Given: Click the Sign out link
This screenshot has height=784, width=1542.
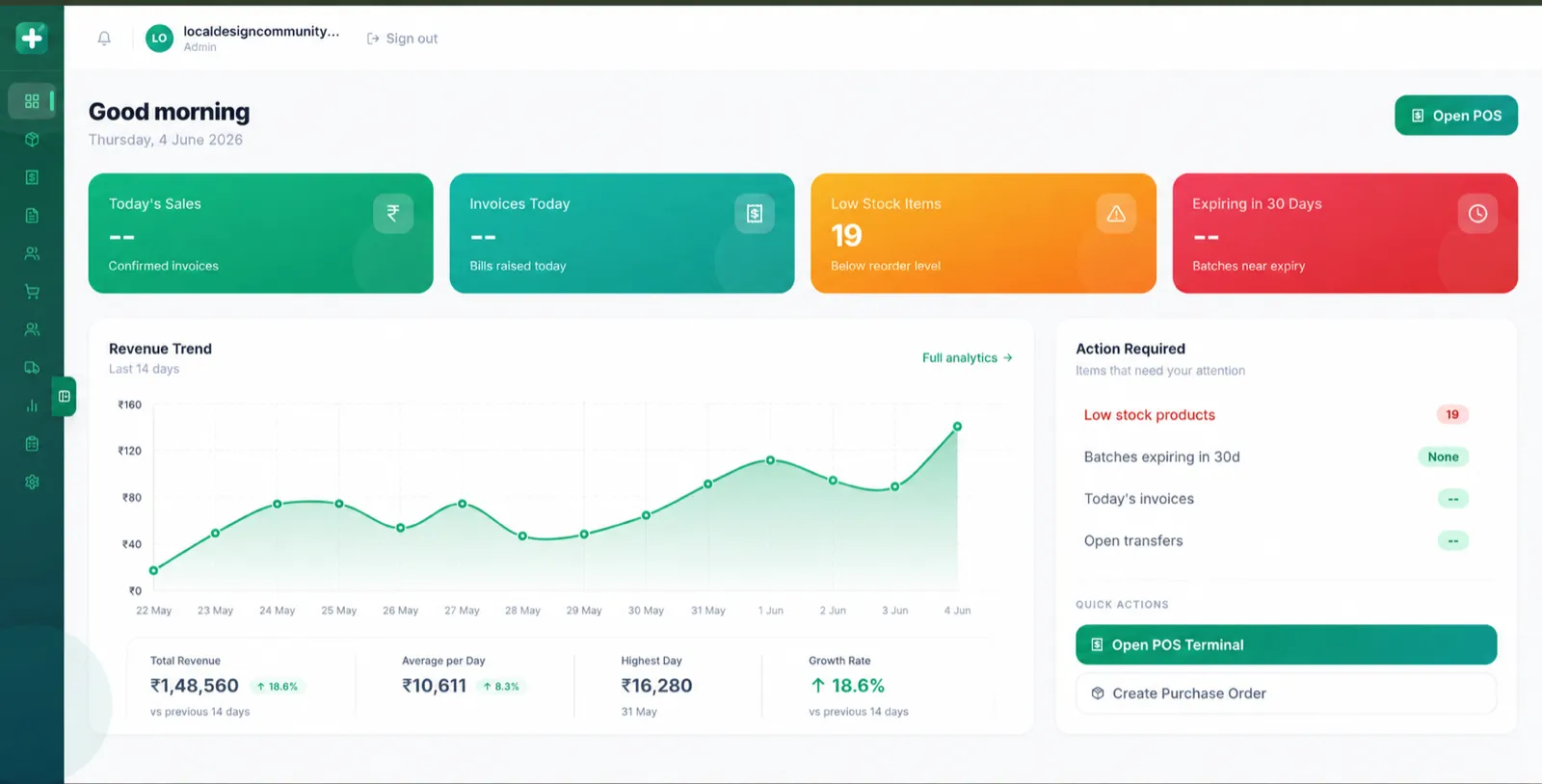Looking at the screenshot, I should [402, 39].
